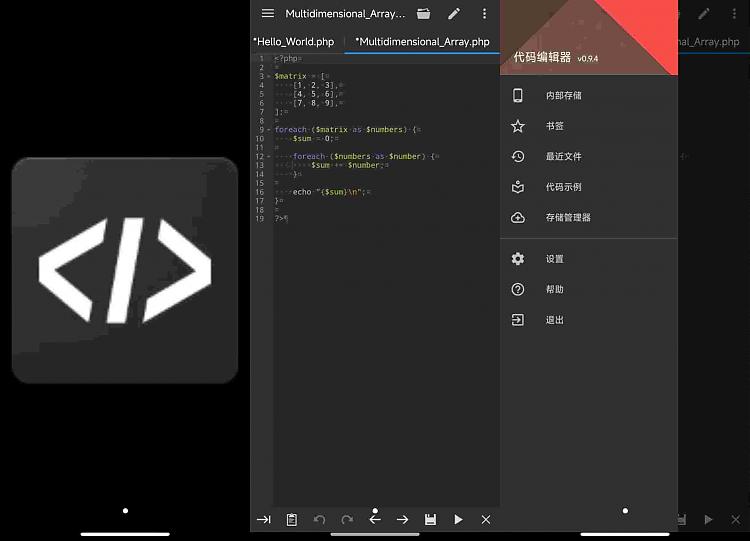Click line number 10 in the gutter
This screenshot has width=750, height=541.
(x=260, y=139)
